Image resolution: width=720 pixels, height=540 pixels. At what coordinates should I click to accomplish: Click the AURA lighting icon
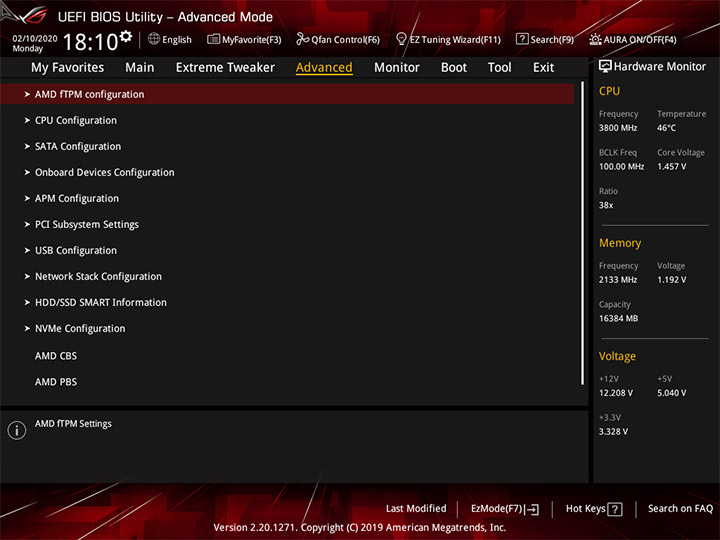tap(595, 39)
